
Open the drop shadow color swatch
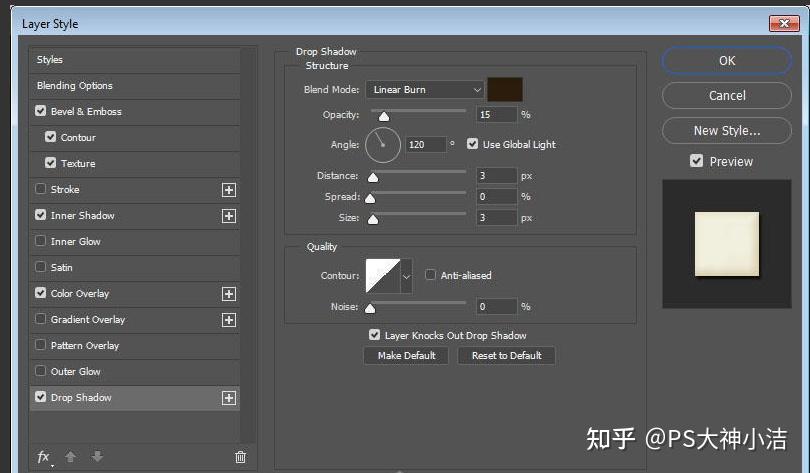point(505,89)
